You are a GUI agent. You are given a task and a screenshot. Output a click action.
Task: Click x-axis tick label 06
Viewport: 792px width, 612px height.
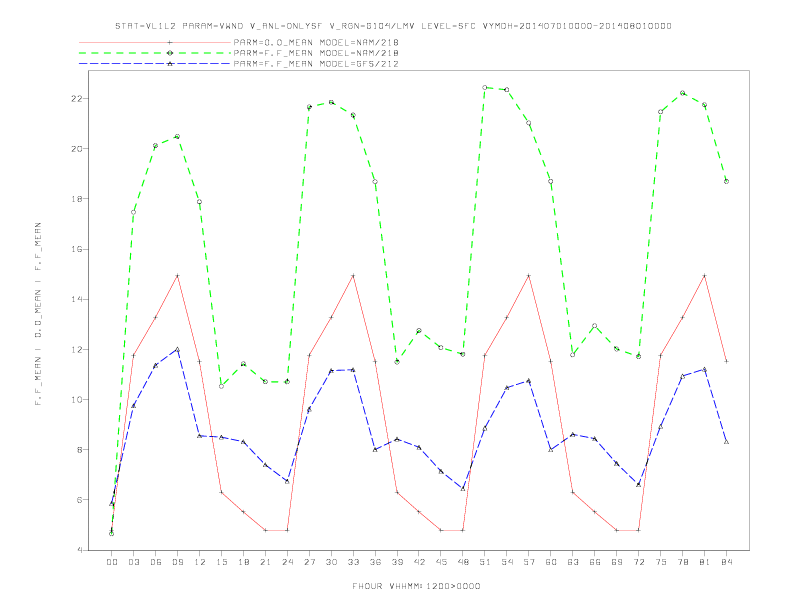pyautogui.click(x=156, y=562)
